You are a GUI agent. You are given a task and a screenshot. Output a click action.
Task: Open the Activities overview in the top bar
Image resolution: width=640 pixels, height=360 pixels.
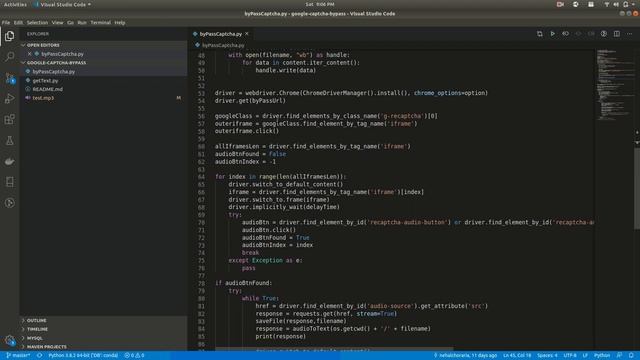pyautogui.click(x=15, y=4)
